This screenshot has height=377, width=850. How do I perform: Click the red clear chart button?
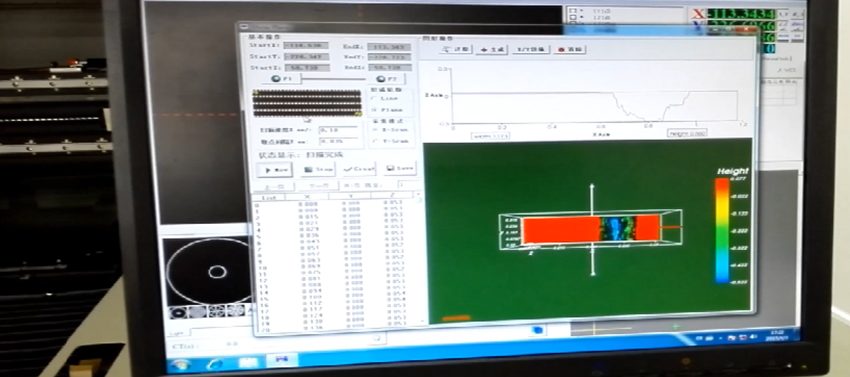[569, 49]
